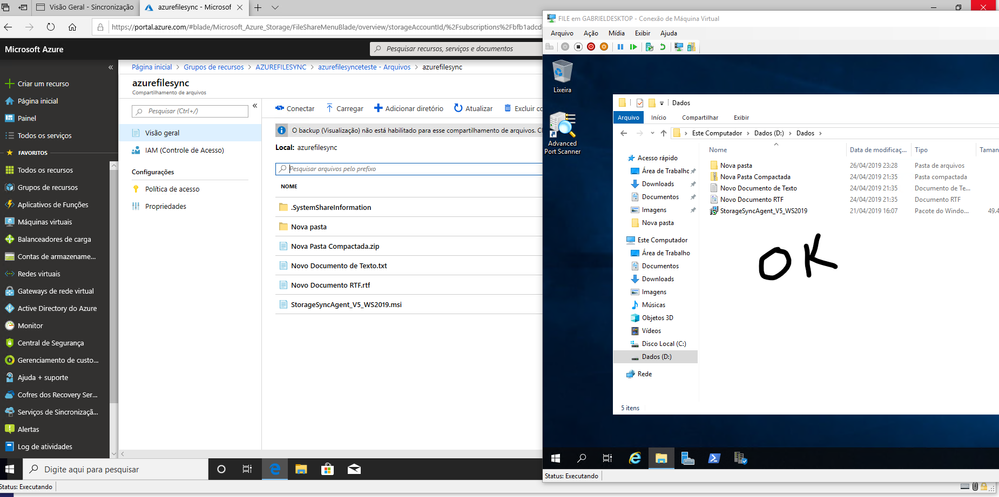Click AZUREFILESYNC breadcrumb link
Screen dimensions: 999x497
281,66
